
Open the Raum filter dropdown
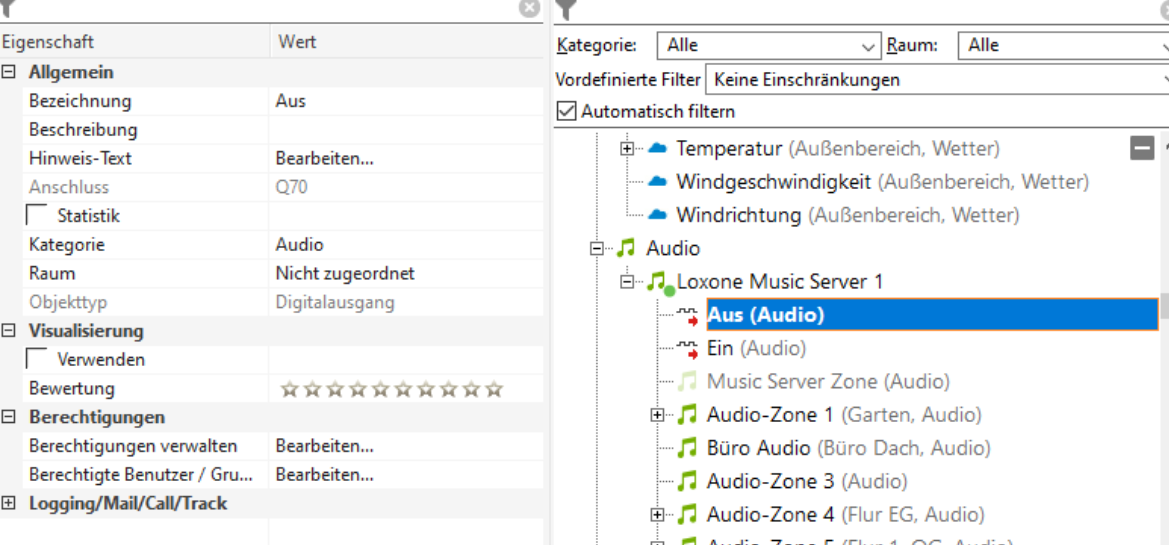point(1062,45)
